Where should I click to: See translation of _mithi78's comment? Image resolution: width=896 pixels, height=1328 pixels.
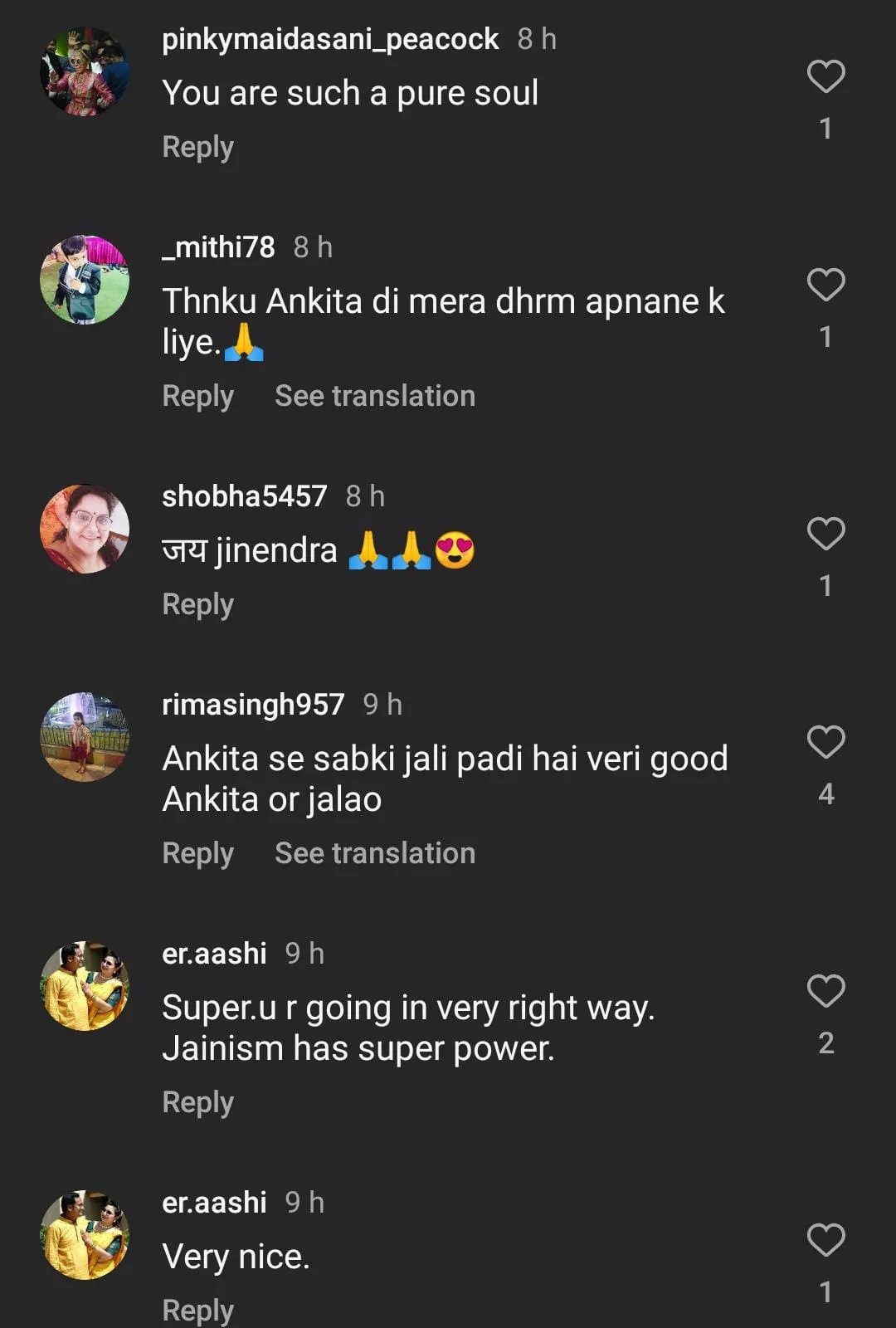click(375, 396)
